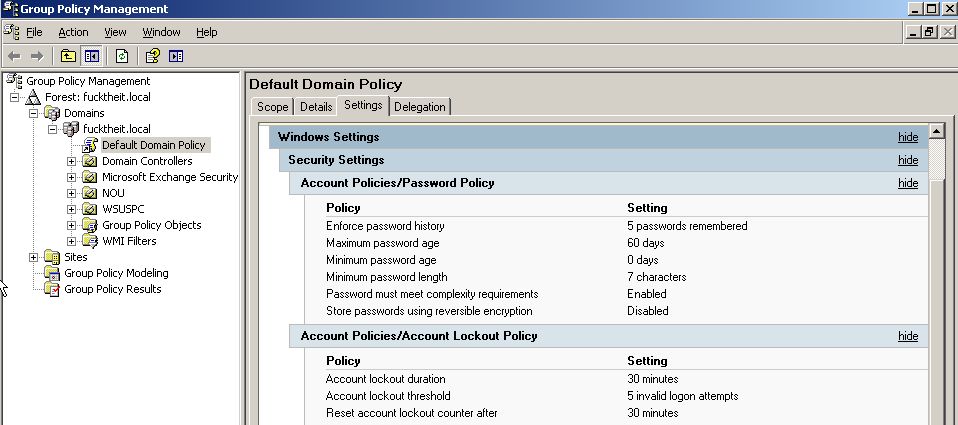Click 'Password must meet complexity requirements' policy

[x=432, y=294]
